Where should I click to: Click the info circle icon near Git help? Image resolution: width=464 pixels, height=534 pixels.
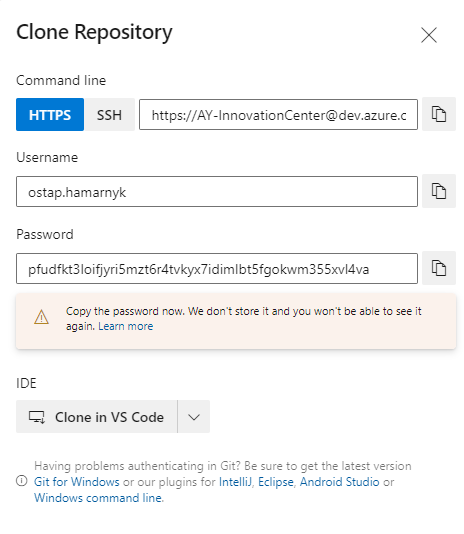point(22,481)
